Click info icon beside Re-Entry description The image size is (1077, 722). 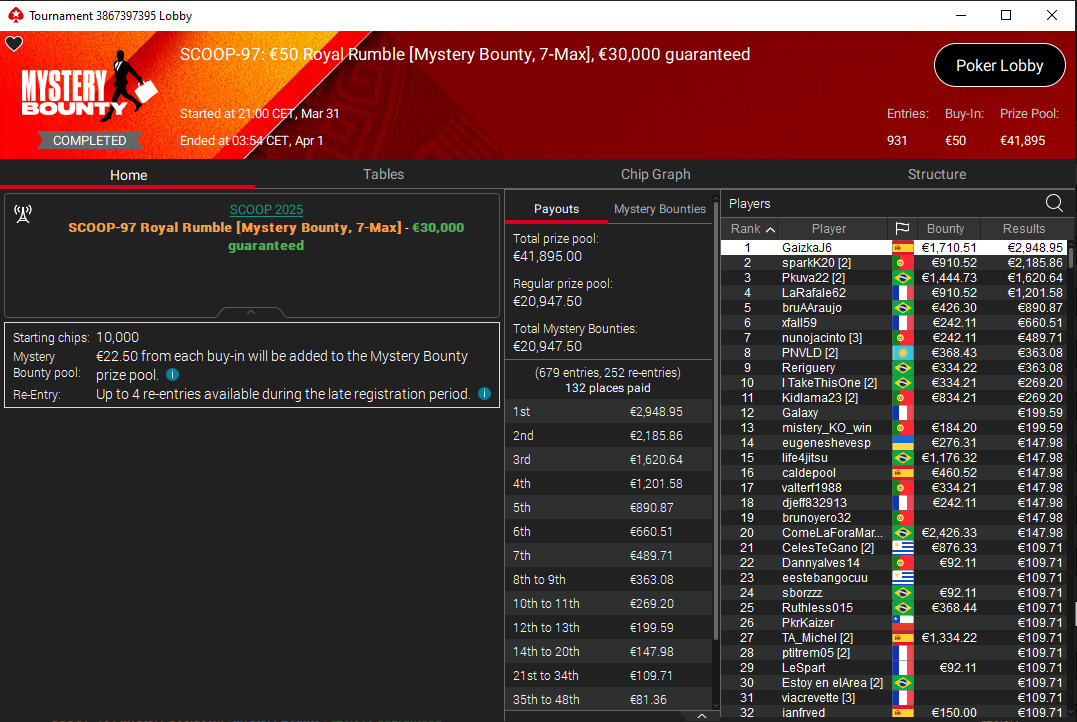pyautogui.click(x=484, y=394)
